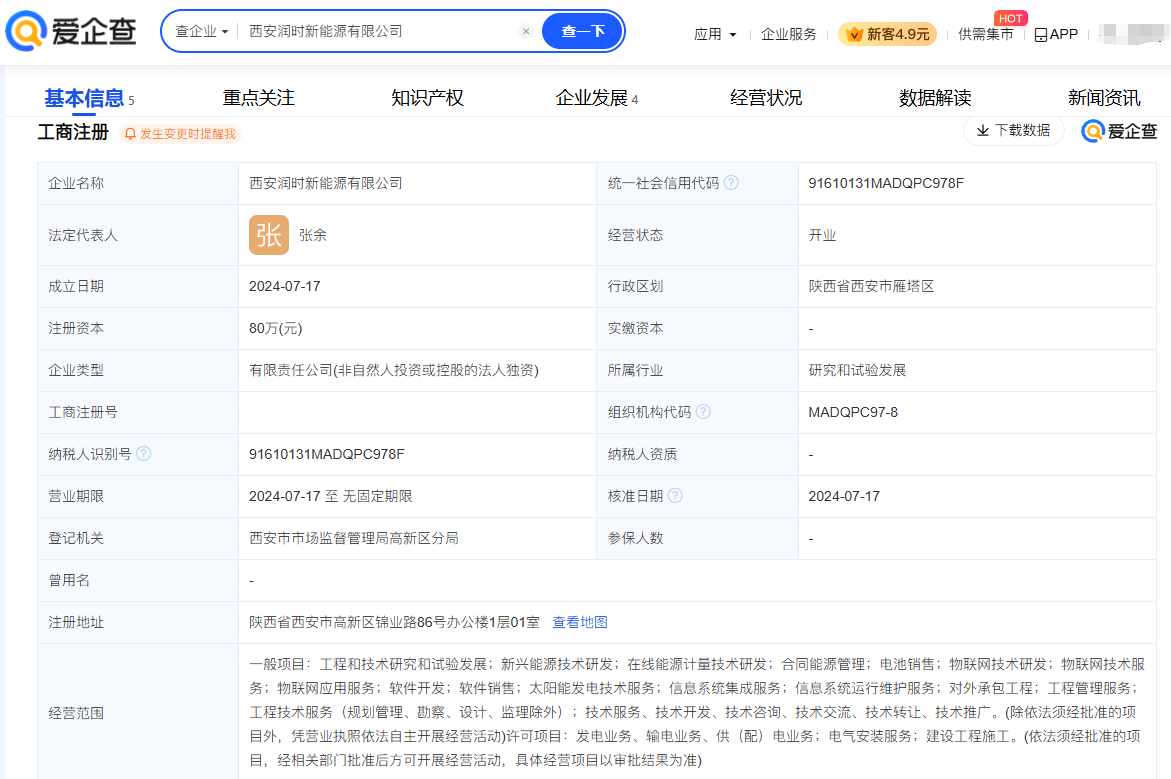Click the 经营状态 value 开业
The image size is (1171, 779).
click(822, 235)
